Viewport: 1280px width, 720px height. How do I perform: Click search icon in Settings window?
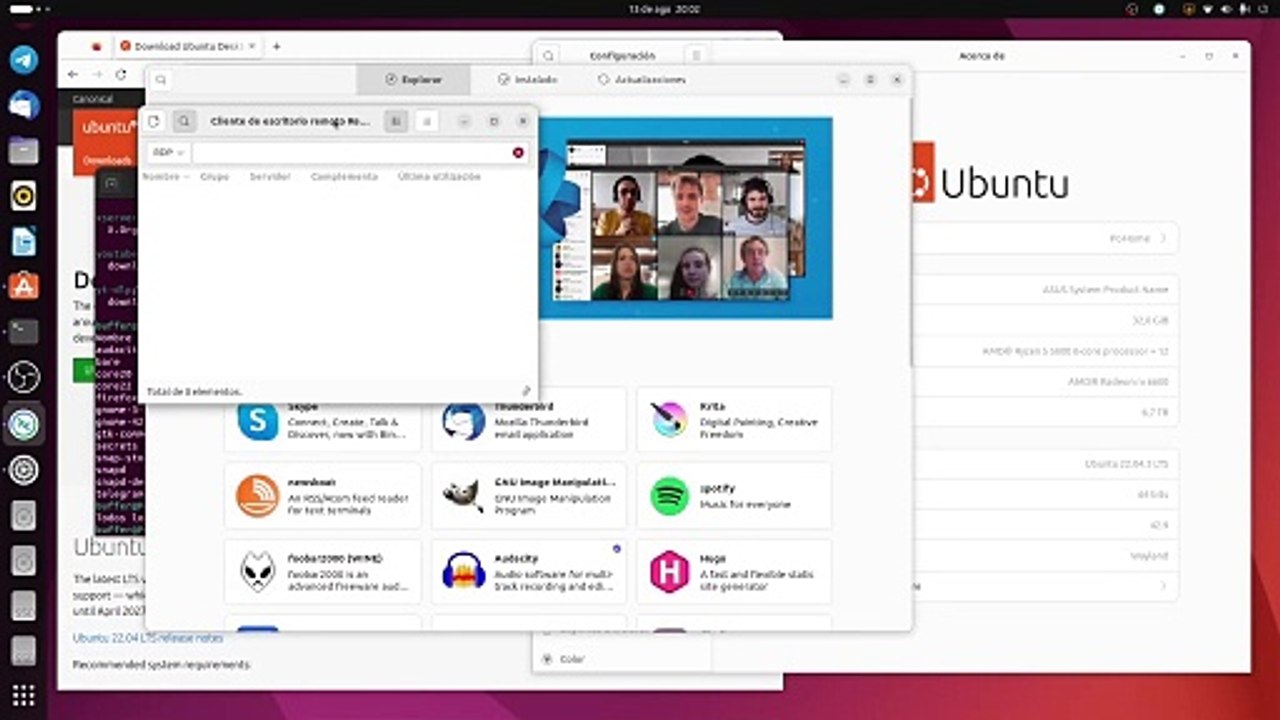coord(548,56)
